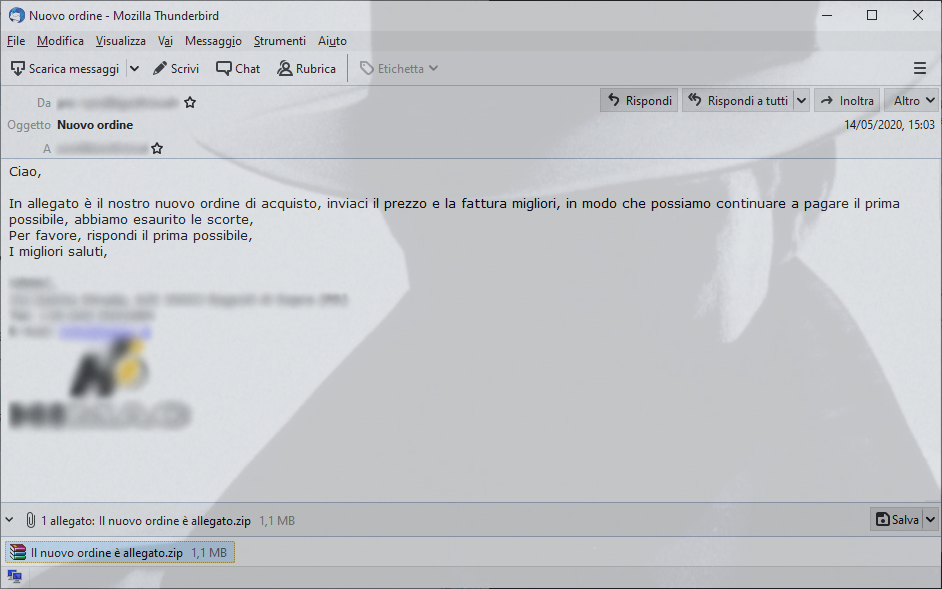Click the Scarica messaggi download icon
Screen dimensions: 942x589
tap(18, 69)
